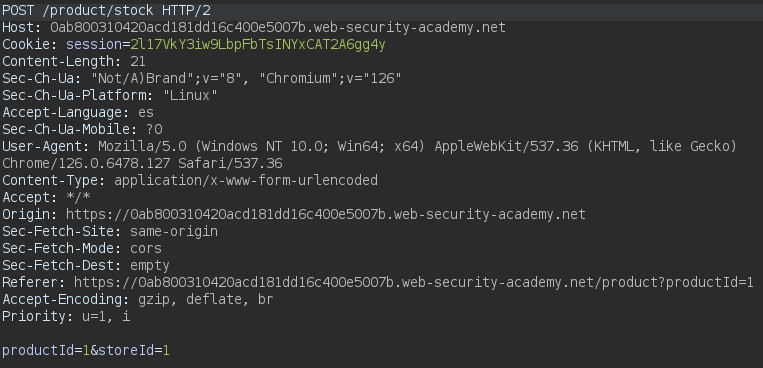Click the Host header value

(278, 28)
